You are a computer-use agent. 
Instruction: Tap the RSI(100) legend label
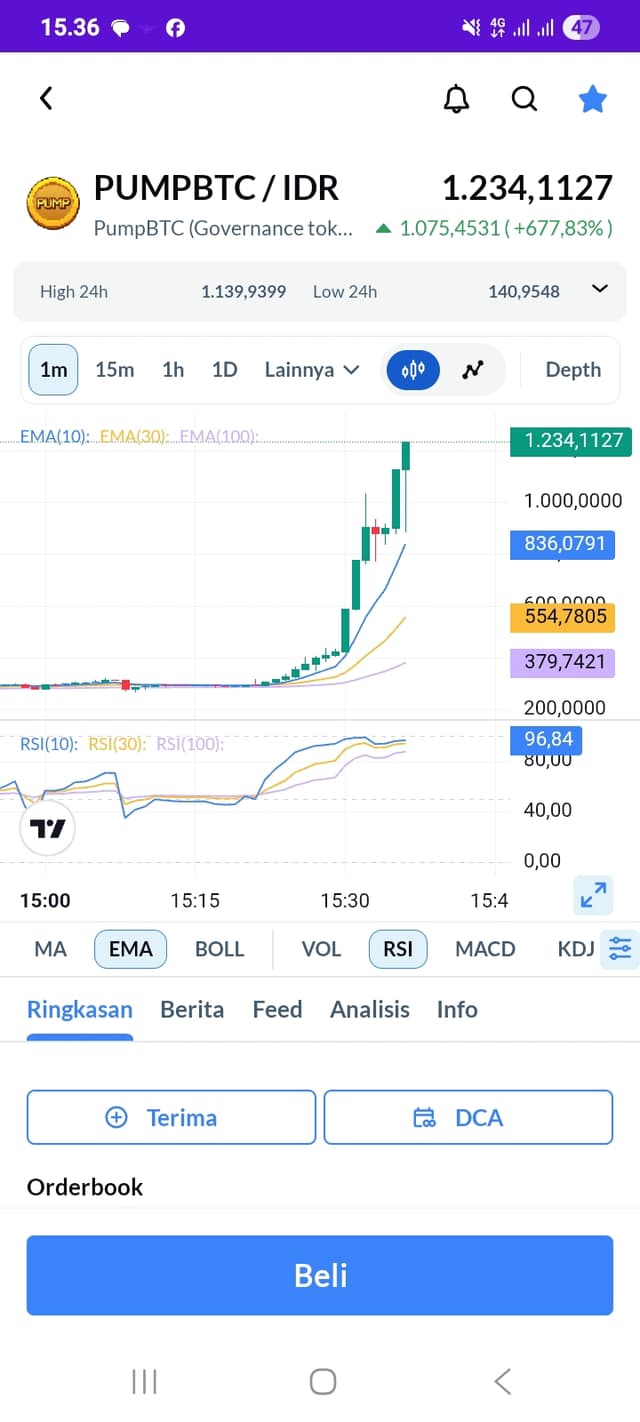pyautogui.click(x=189, y=743)
